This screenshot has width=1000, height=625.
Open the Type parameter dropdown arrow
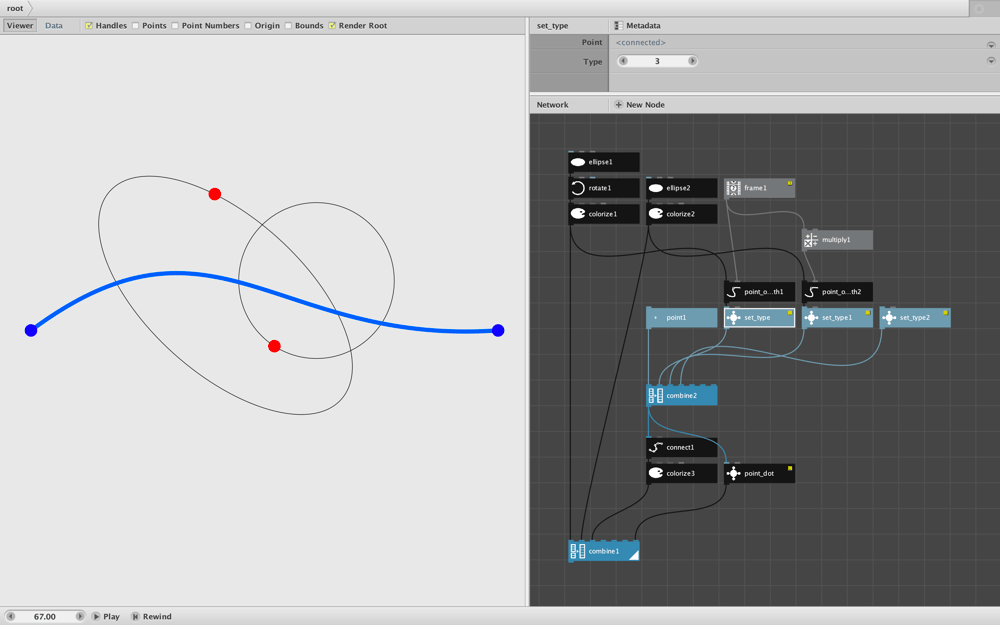point(991,61)
